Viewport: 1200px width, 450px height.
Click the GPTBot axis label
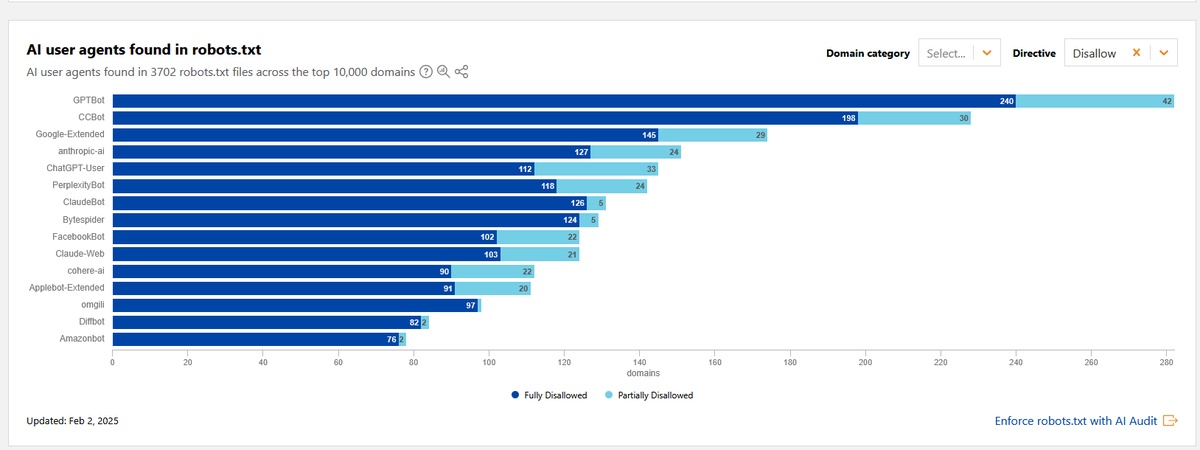click(x=88, y=100)
